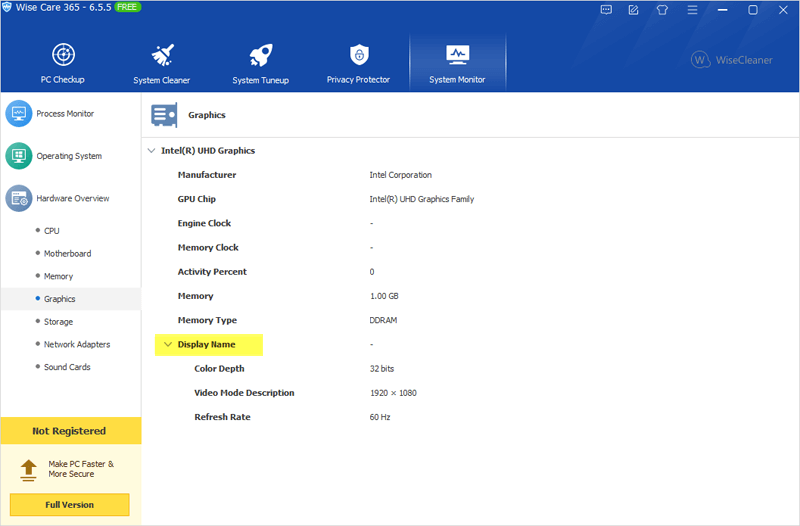Screen dimensions: 800x526
Task: Select the System Monitor icon
Action: [458, 55]
